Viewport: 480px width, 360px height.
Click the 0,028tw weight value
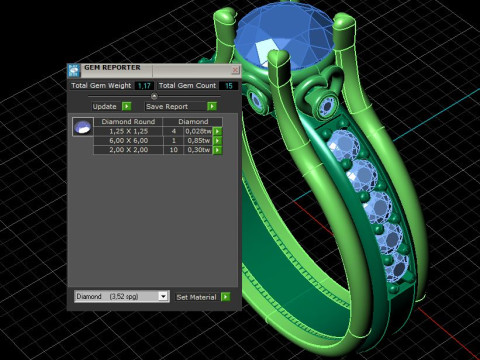198,131
